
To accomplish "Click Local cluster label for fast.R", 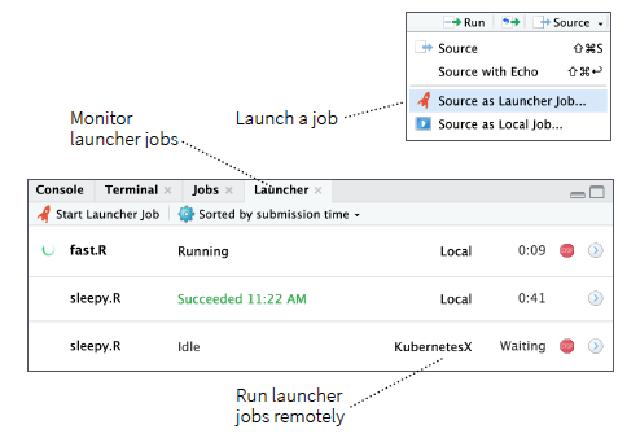I will click(x=456, y=251).
